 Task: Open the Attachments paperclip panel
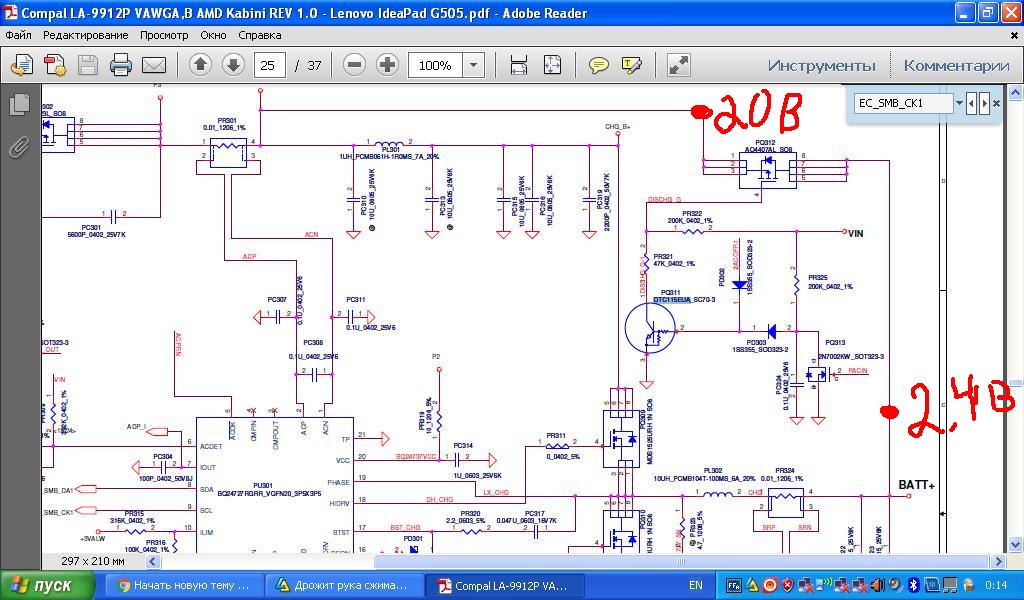[18, 148]
